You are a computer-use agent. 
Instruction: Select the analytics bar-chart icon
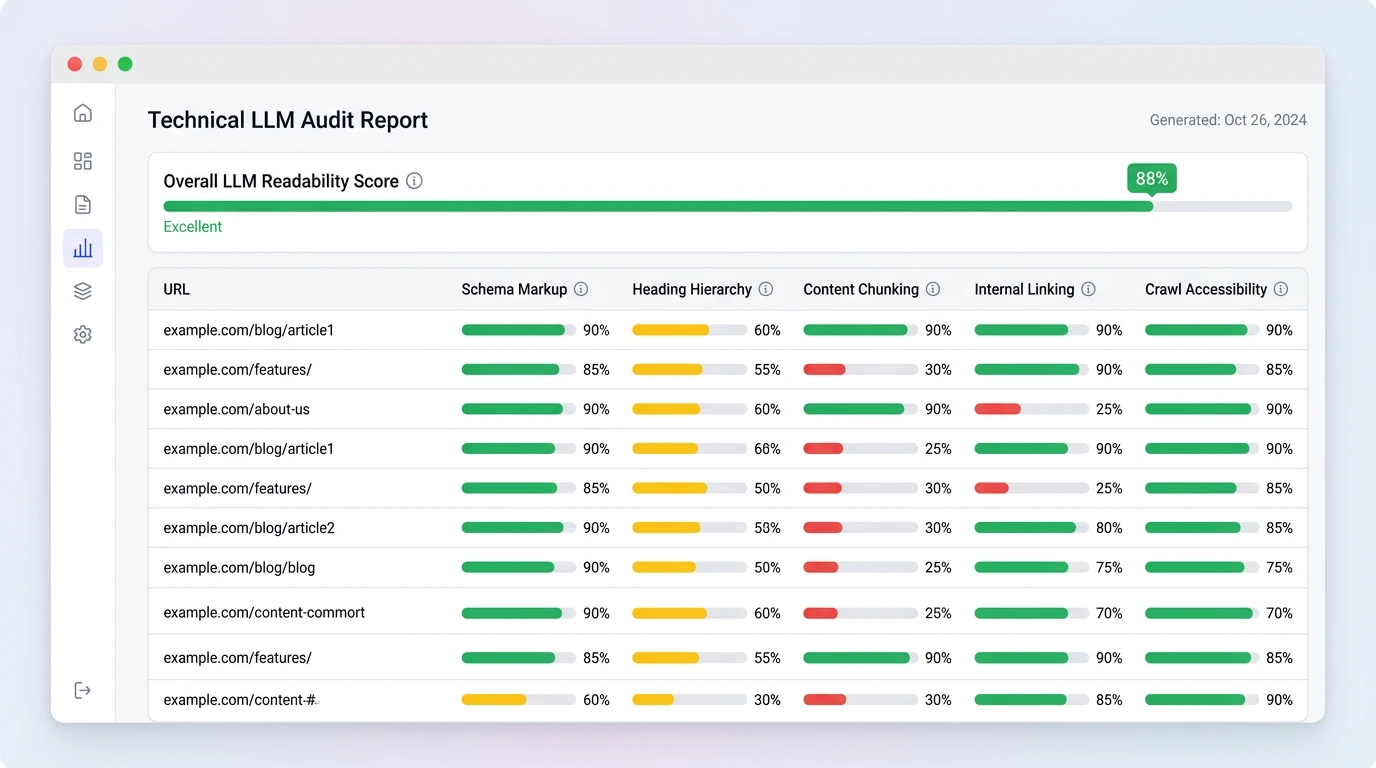coord(82,247)
